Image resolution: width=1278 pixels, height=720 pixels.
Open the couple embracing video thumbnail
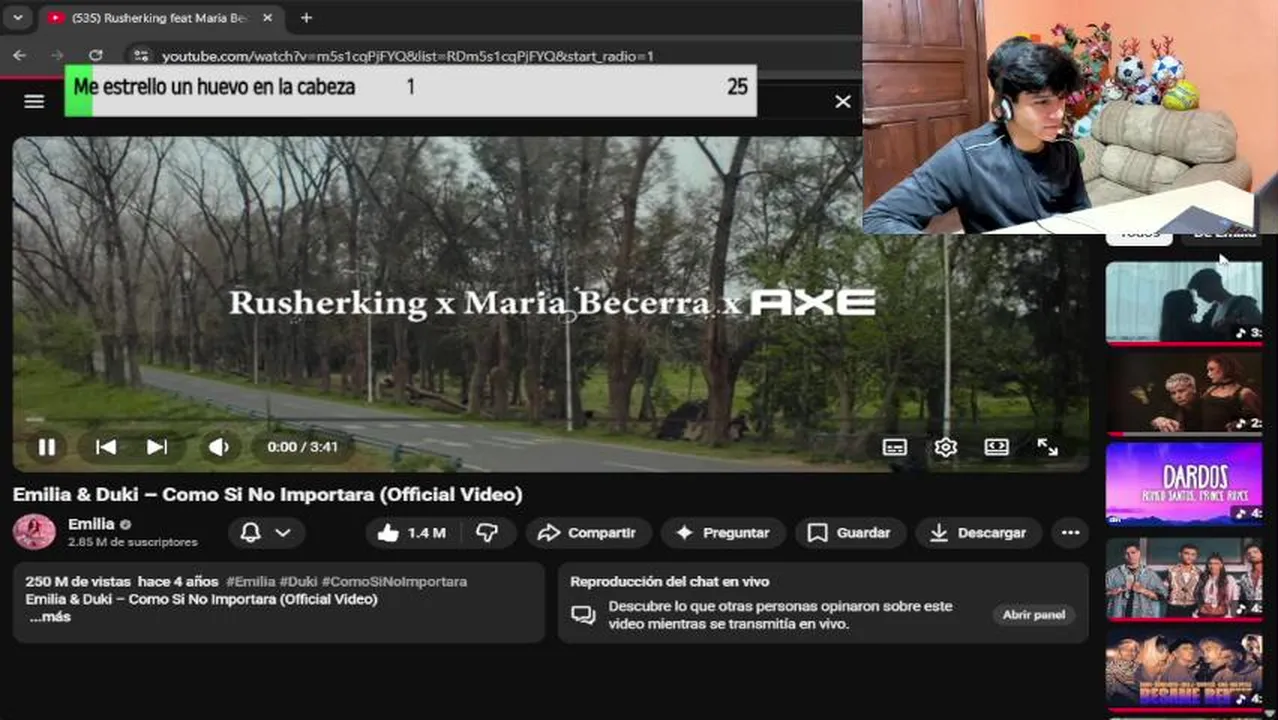tap(1184, 303)
